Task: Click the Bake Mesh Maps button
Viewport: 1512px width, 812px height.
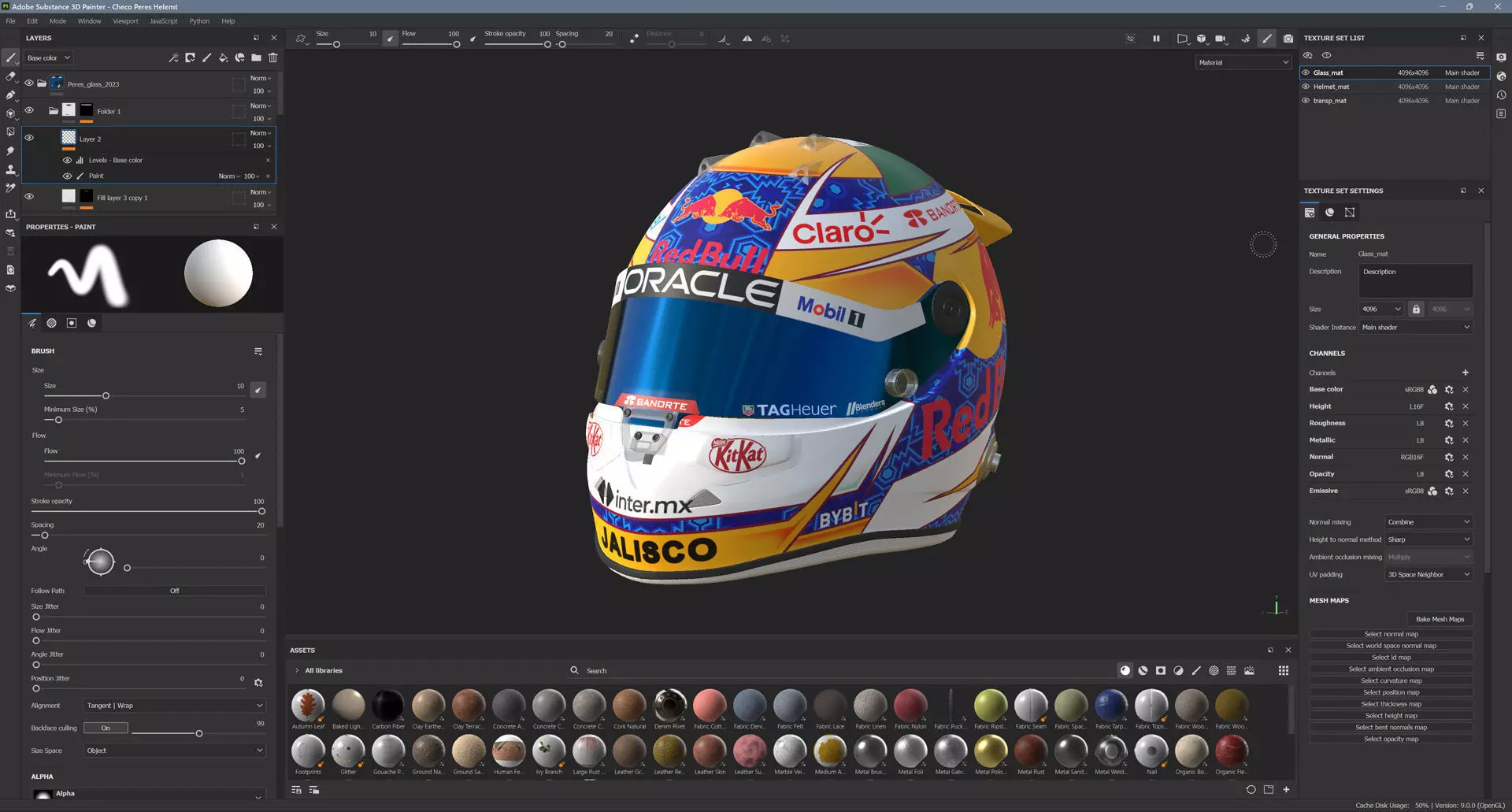Action: tap(1440, 619)
